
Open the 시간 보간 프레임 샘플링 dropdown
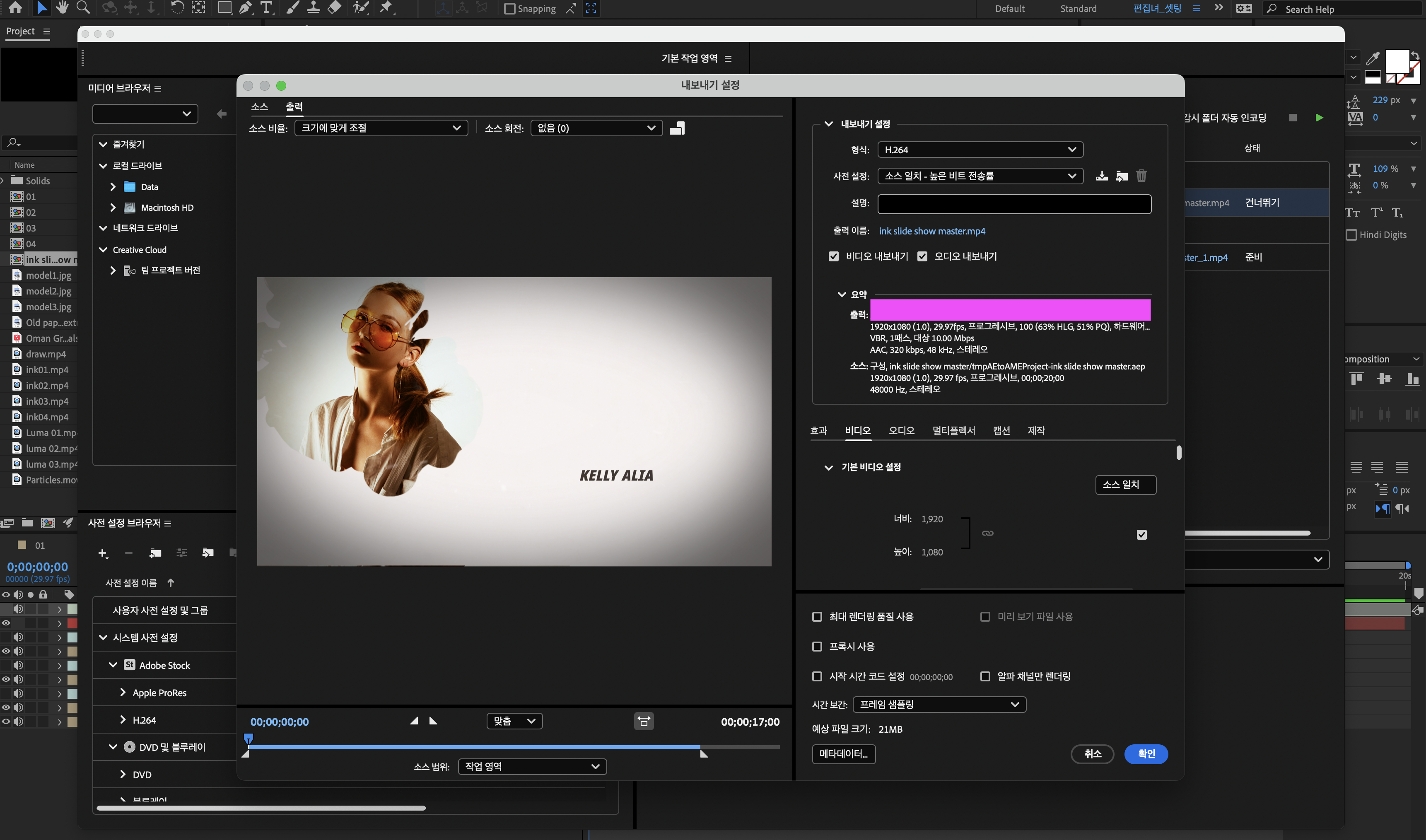[x=939, y=704]
